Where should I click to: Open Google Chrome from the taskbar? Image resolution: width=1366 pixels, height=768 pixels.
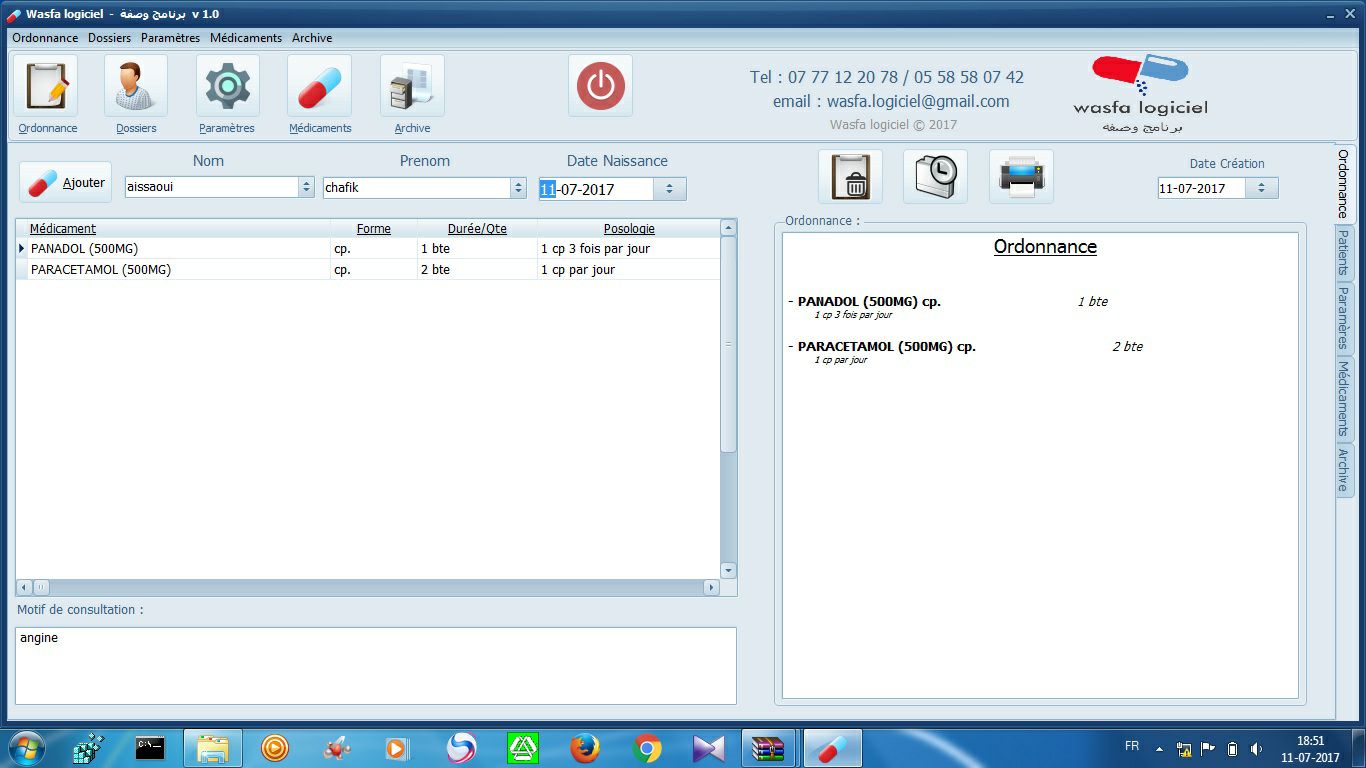click(647, 748)
